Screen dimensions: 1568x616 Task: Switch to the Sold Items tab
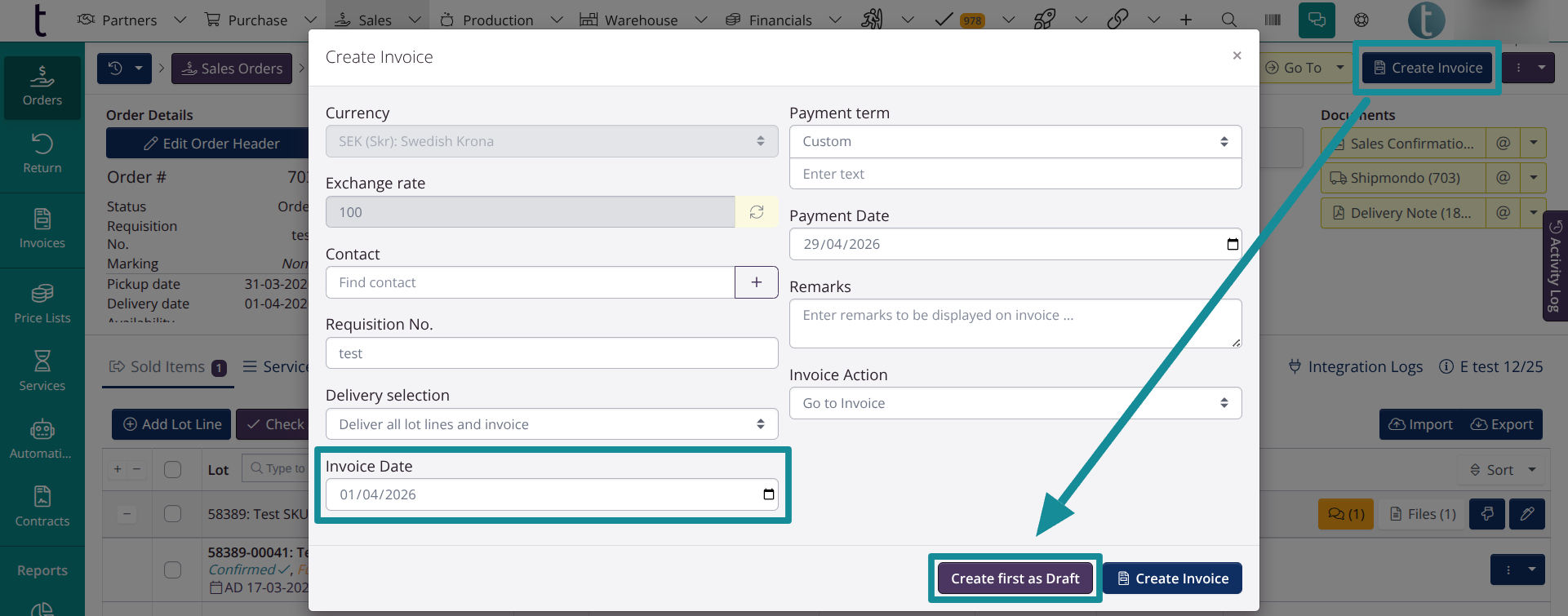(167, 367)
